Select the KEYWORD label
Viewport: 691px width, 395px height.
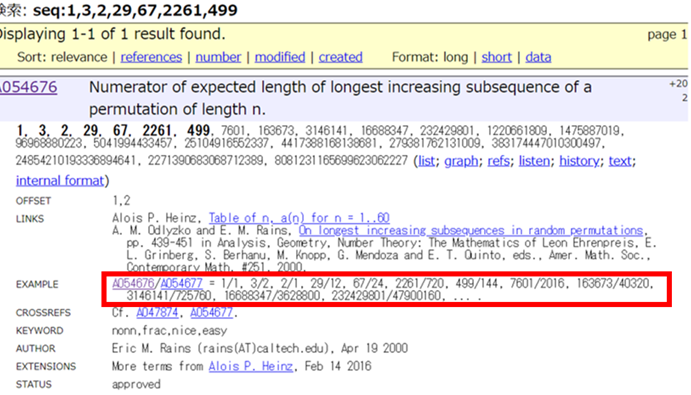(x=40, y=331)
